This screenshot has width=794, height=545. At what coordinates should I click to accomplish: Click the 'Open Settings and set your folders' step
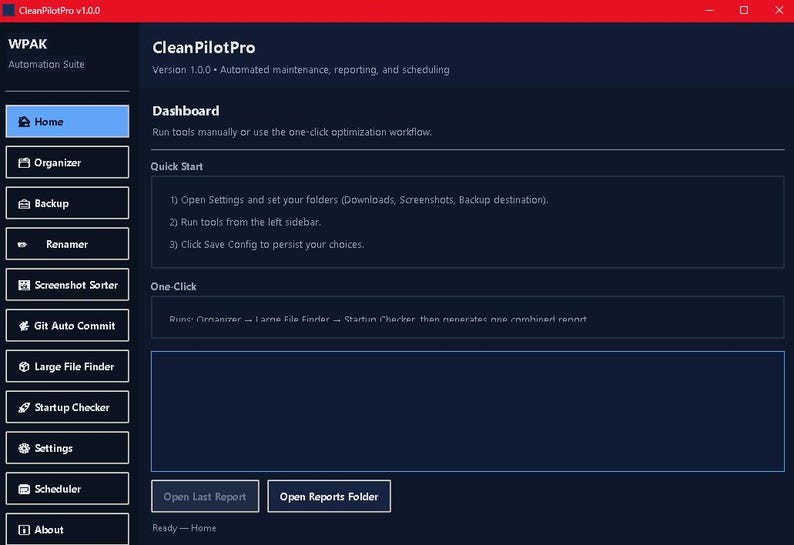click(359, 200)
